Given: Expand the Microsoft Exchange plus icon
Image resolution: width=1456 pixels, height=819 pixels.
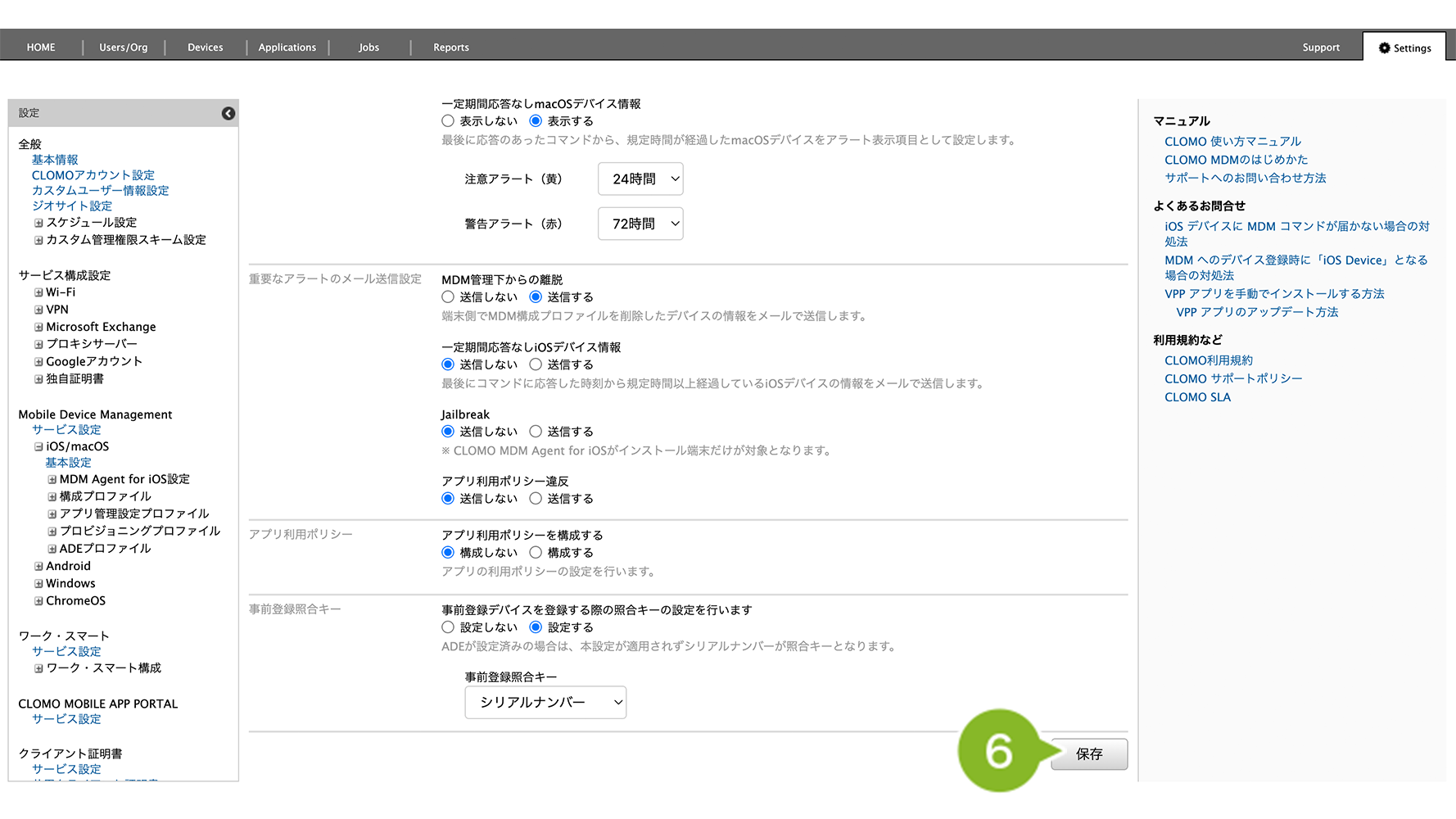Looking at the screenshot, I should [38, 328].
